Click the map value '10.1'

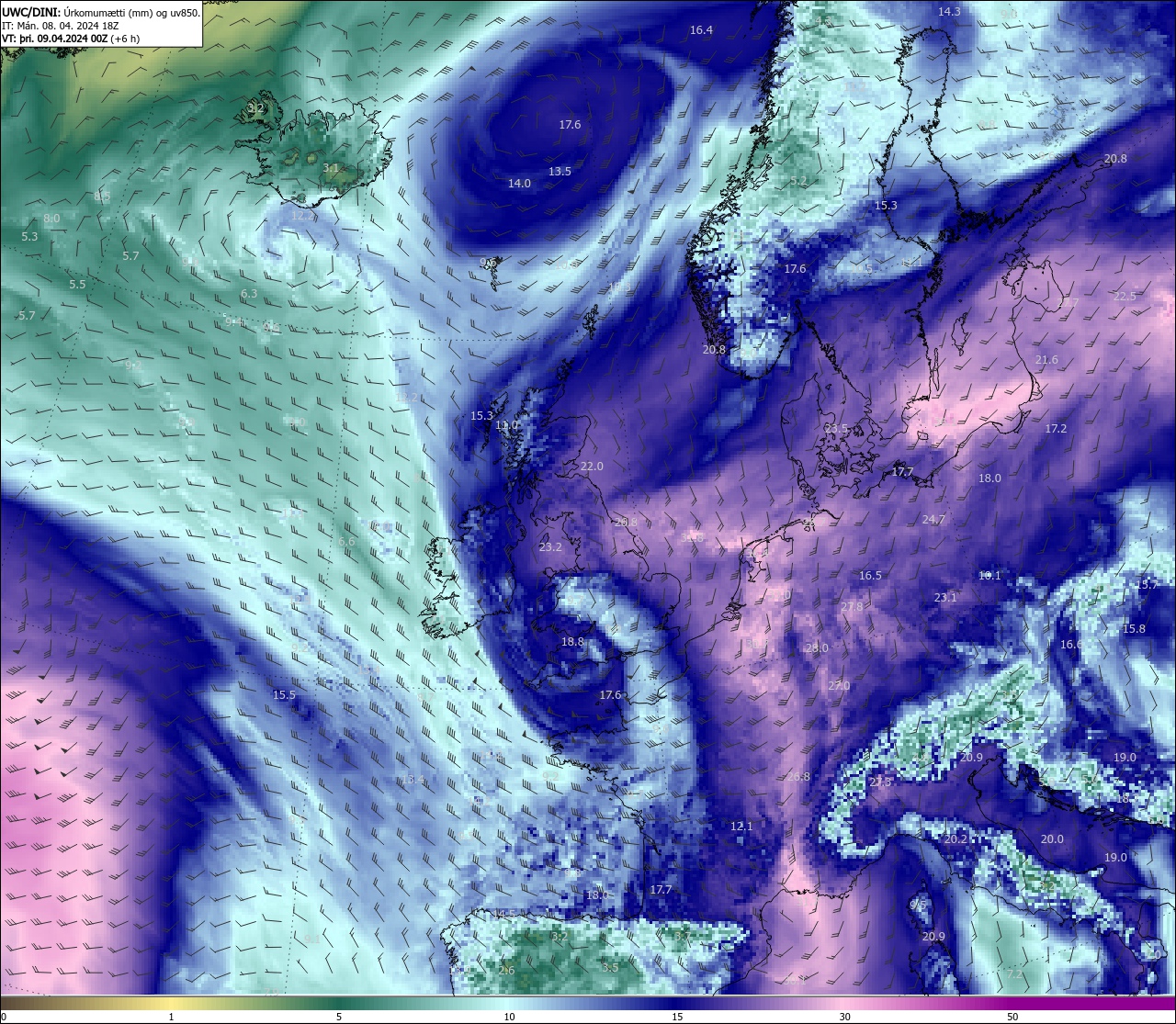coord(989,576)
